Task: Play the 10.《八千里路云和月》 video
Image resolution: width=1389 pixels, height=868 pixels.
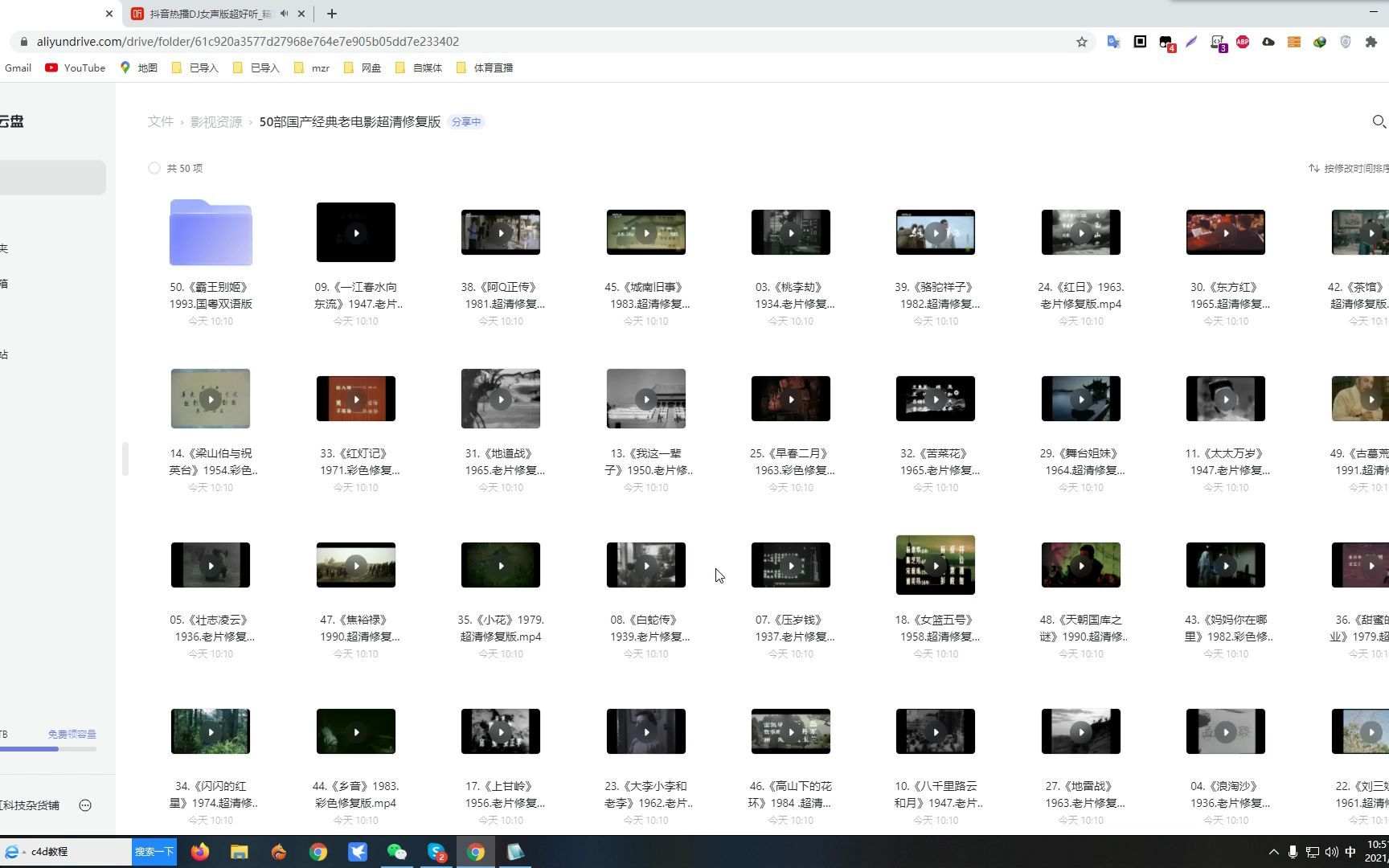Action: [x=936, y=731]
